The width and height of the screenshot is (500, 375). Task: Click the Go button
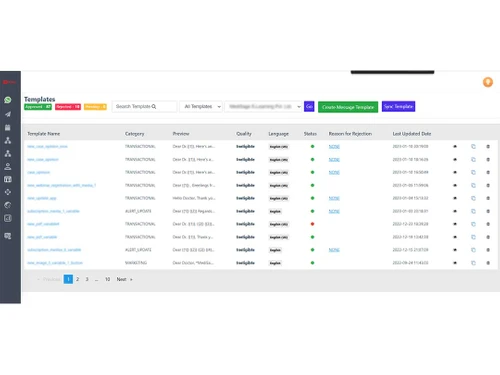[x=309, y=106]
